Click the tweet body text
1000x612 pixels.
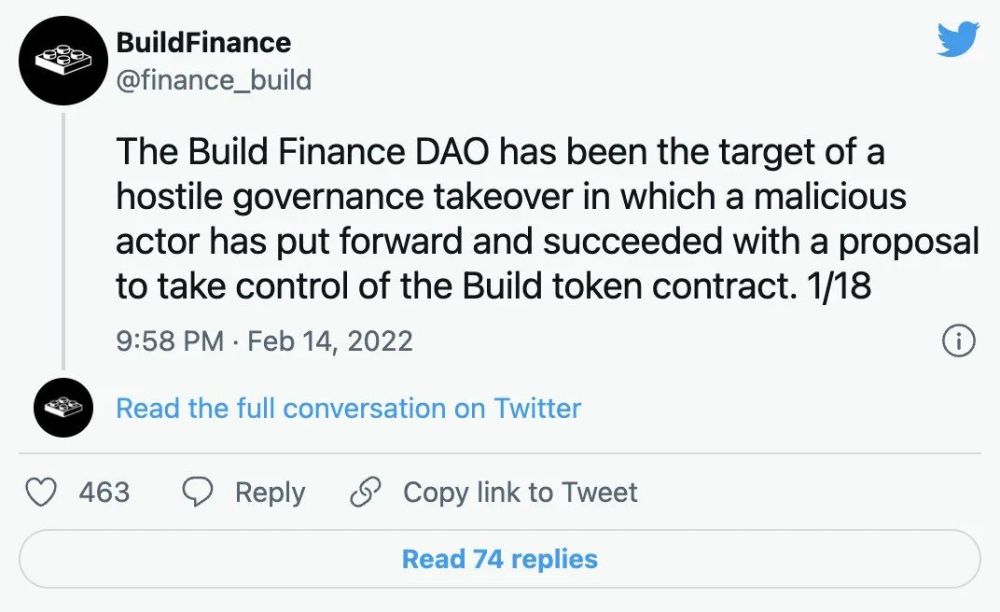(540, 220)
